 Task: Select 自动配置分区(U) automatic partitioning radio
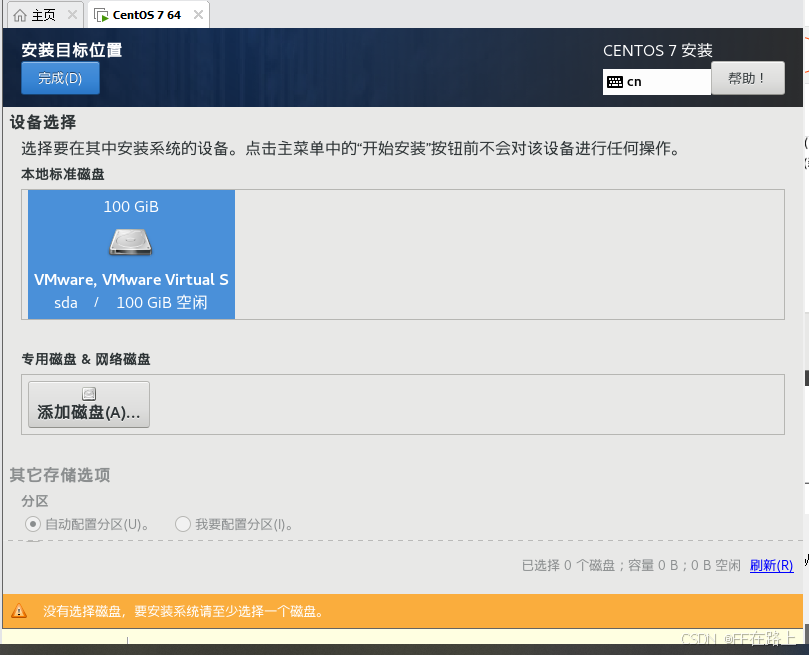(x=33, y=525)
